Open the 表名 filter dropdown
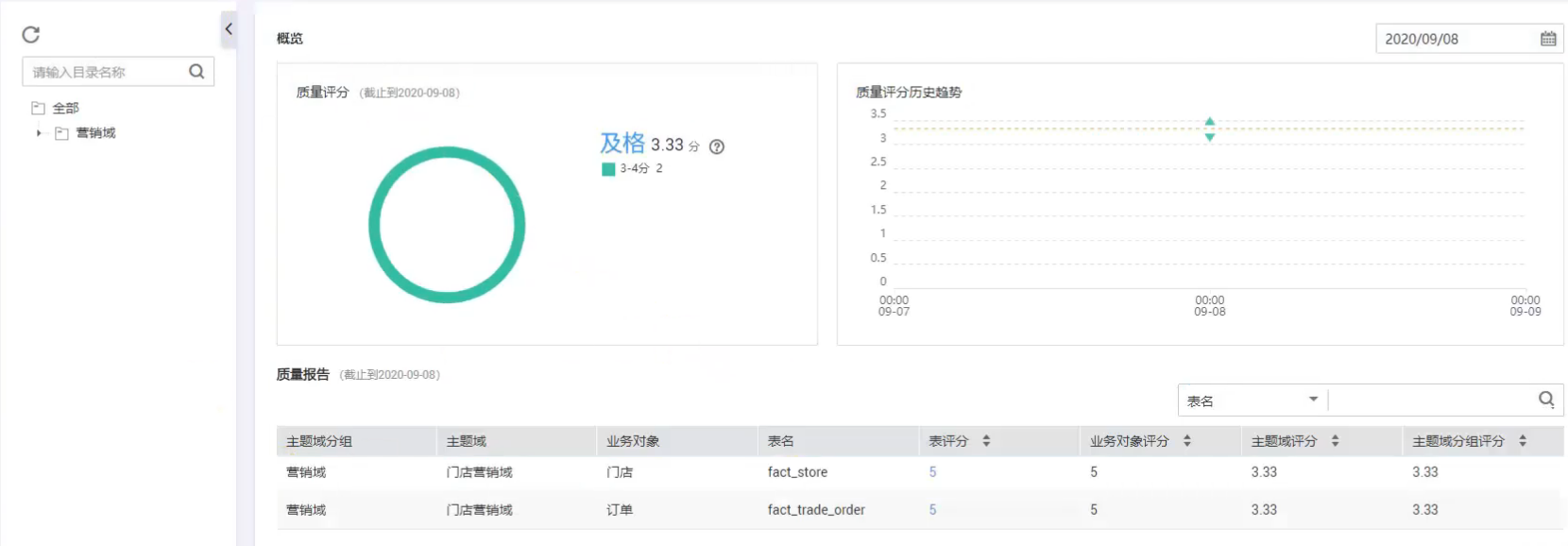1568x546 pixels. pyautogui.click(x=1252, y=401)
